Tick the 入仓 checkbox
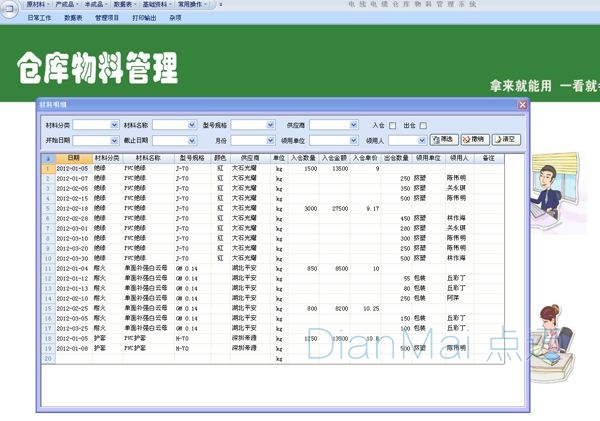This screenshot has width=600, height=421. pos(393,126)
